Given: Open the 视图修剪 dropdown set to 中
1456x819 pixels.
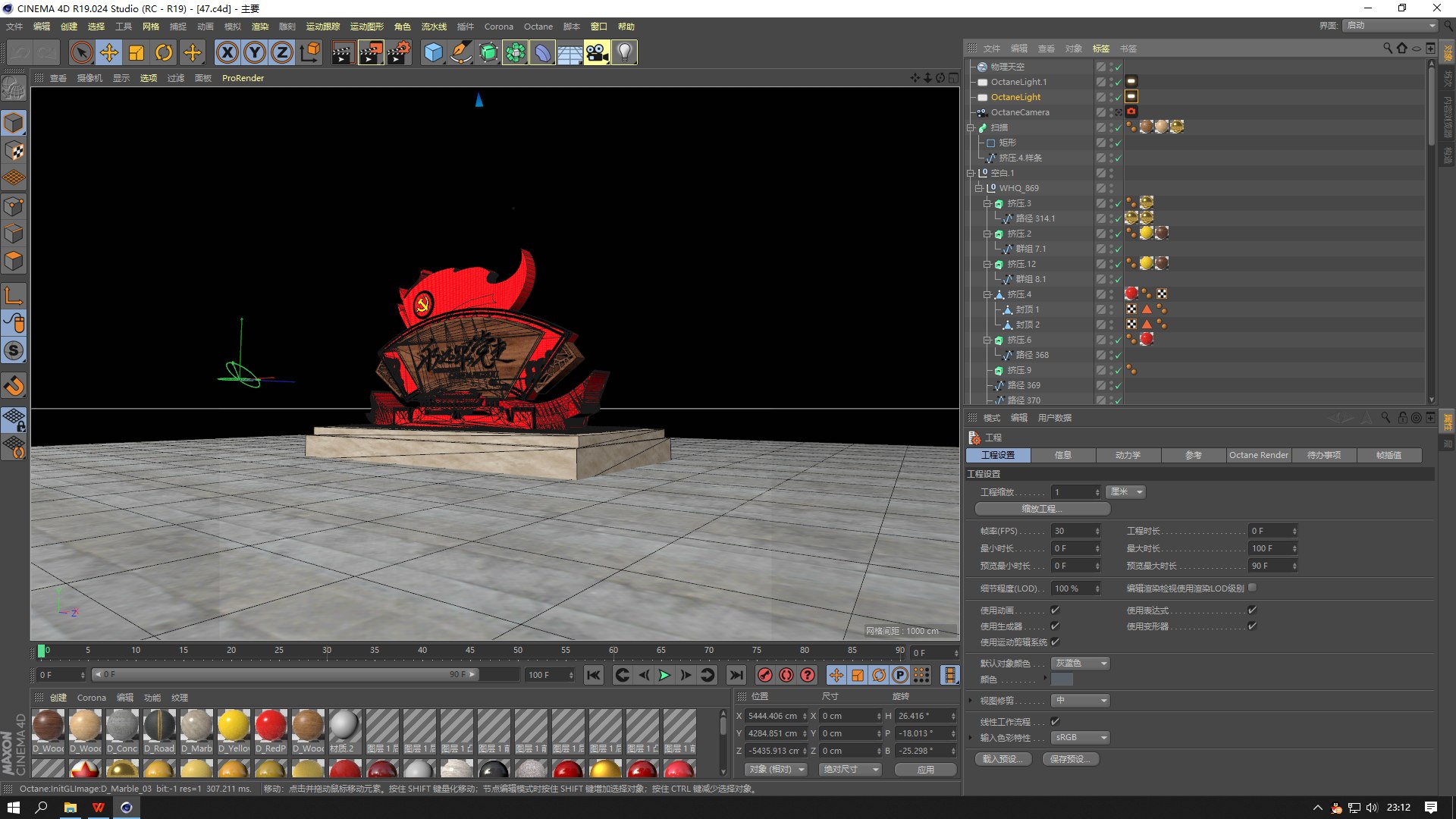Looking at the screenshot, I should pos(1081,701).
